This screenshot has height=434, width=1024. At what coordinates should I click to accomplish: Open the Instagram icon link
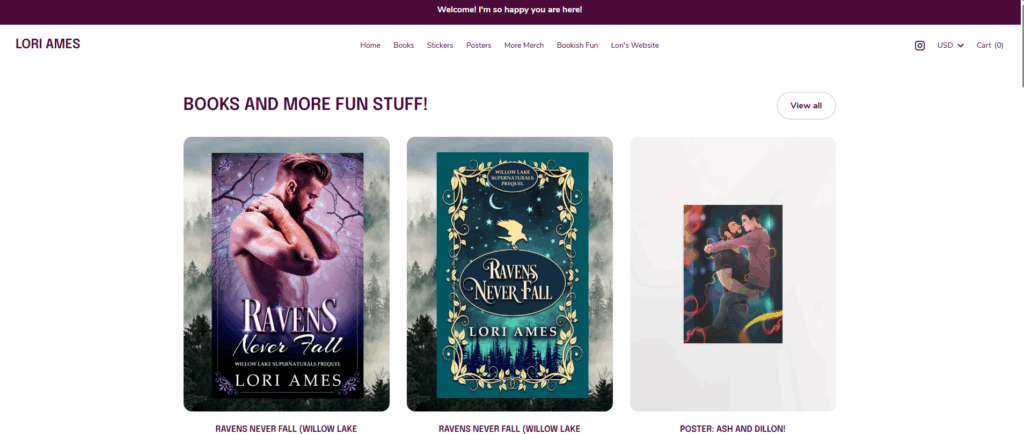pyautogui.click(x=919, y=45)
